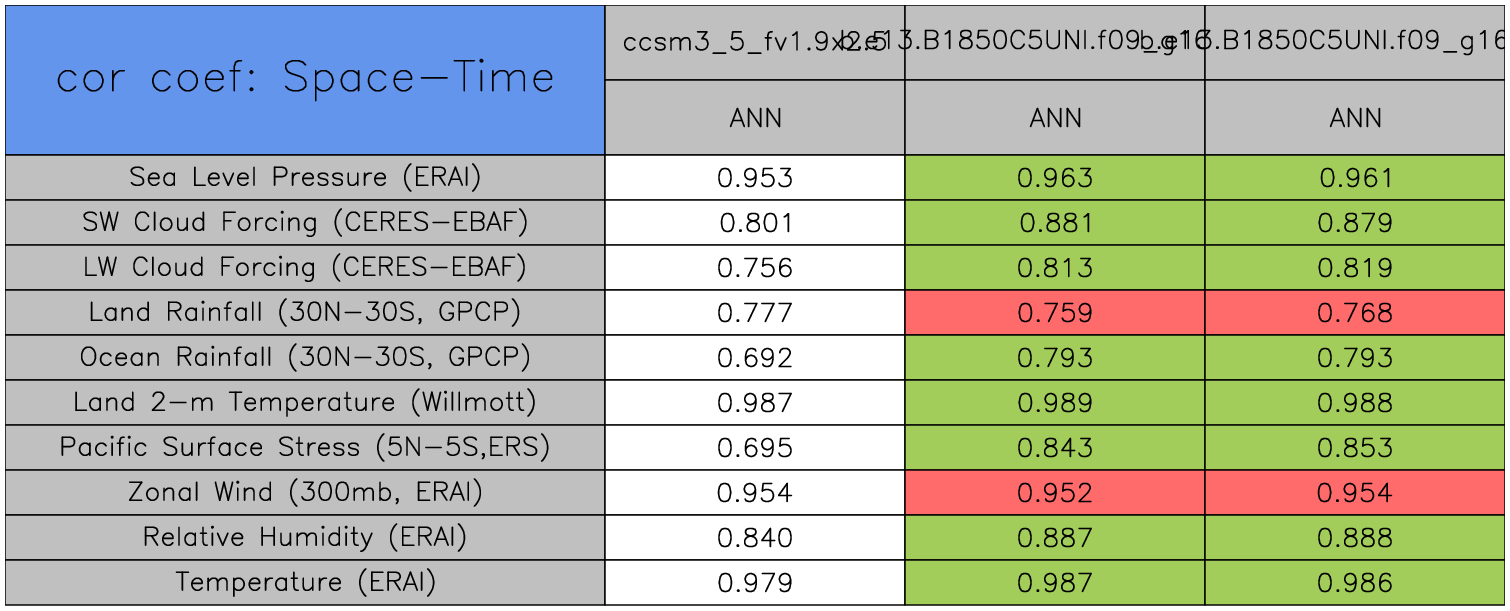Click the "Temperature (ERAI)" row label
This screenshot has width=1510, height=611.
304,582
